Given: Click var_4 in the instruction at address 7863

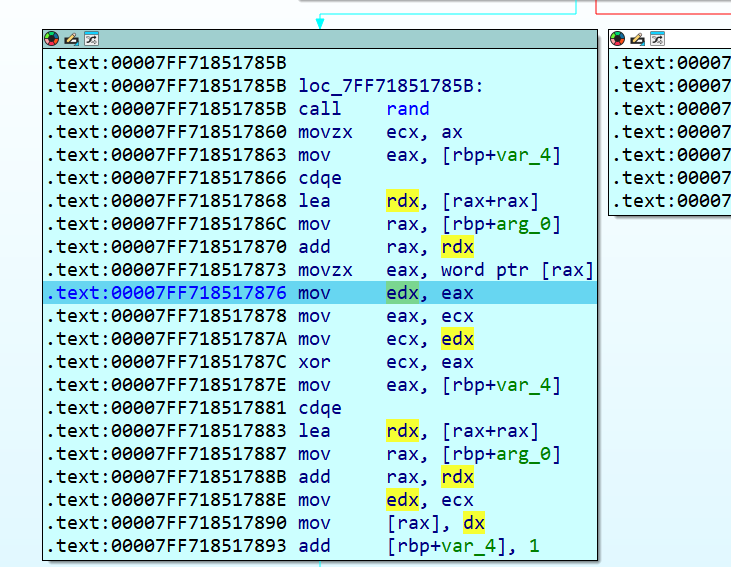Looking at the screenshot, I should click(x=524, y=155).
